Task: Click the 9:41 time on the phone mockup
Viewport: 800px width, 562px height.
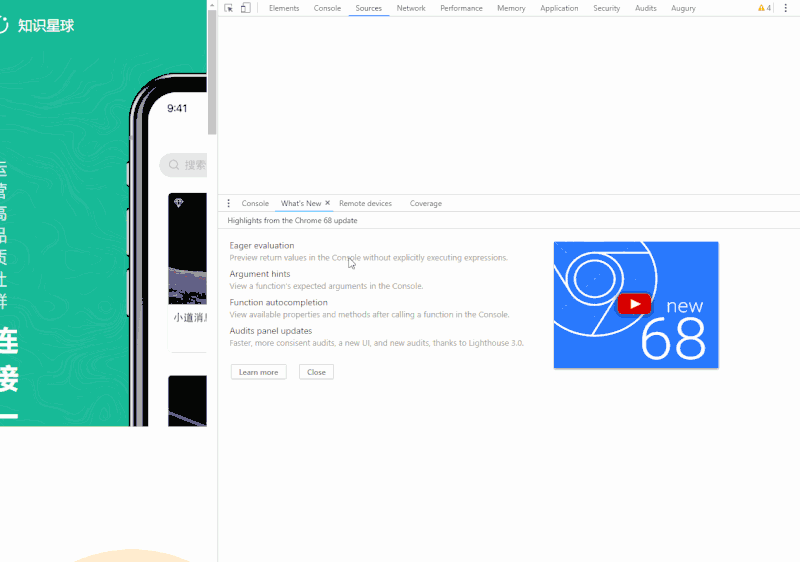Action: 177,108
